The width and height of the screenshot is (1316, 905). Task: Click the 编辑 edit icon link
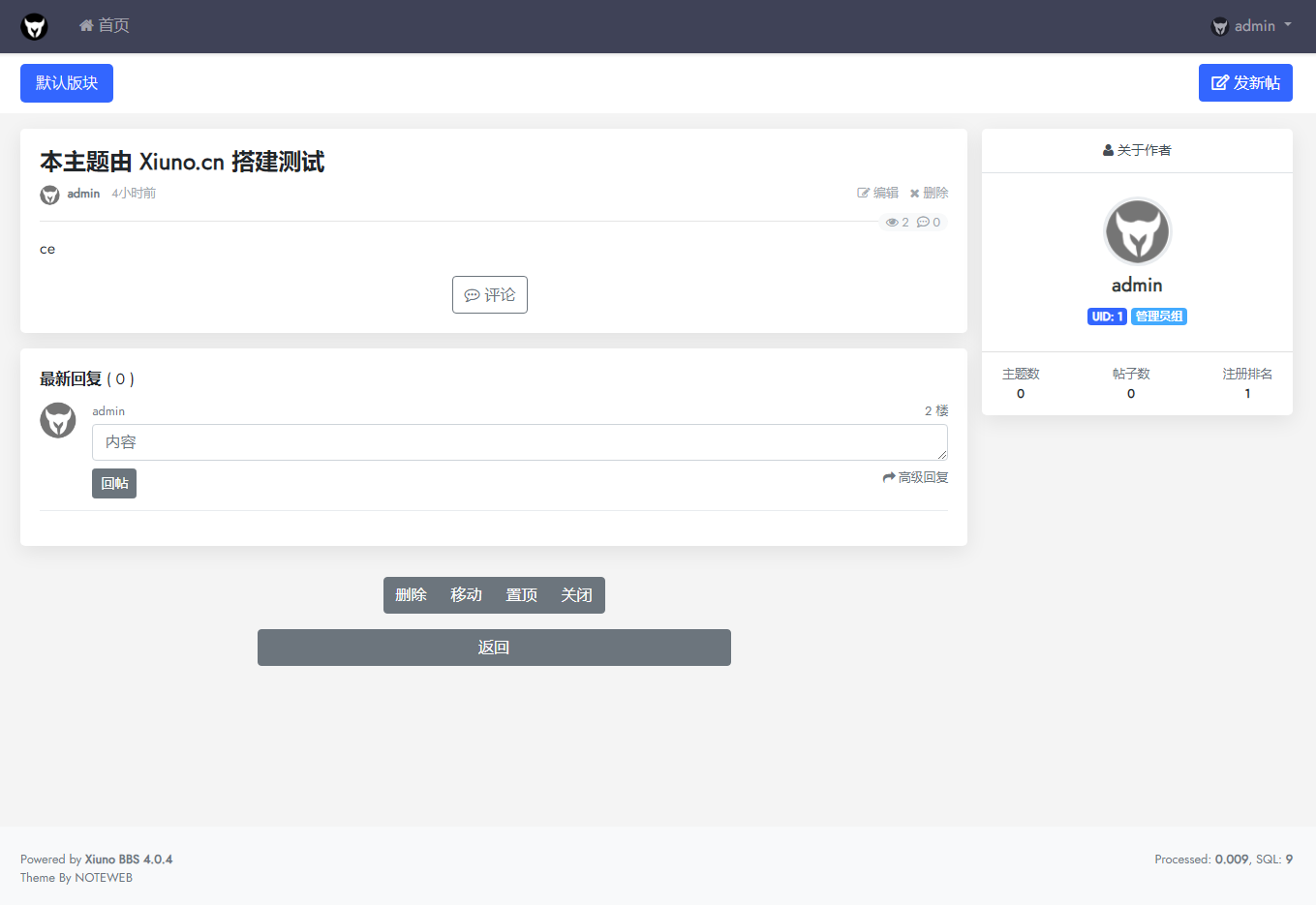coord(877,194)
